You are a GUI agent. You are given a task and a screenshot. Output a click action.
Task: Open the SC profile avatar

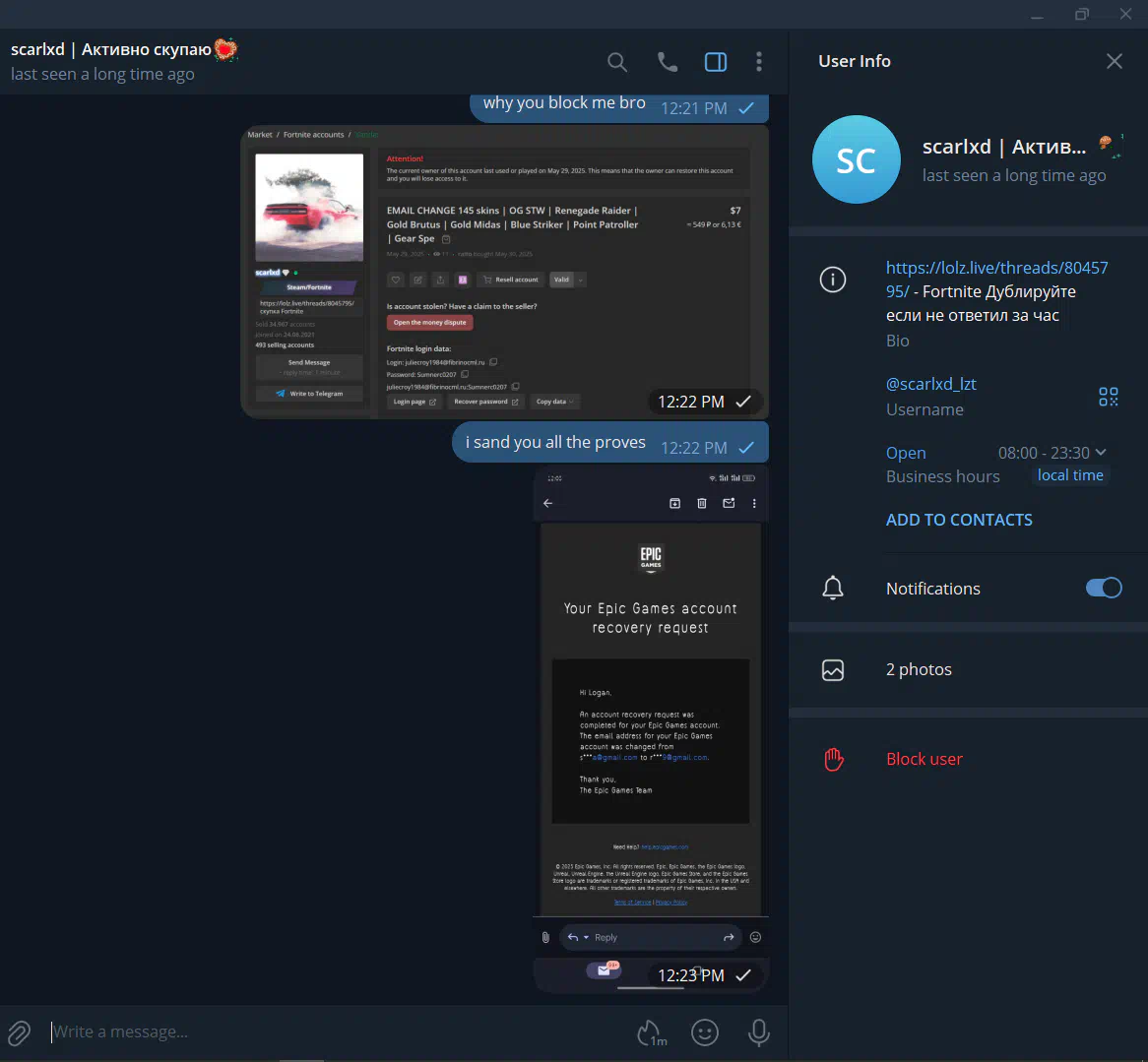pos(856,159)
